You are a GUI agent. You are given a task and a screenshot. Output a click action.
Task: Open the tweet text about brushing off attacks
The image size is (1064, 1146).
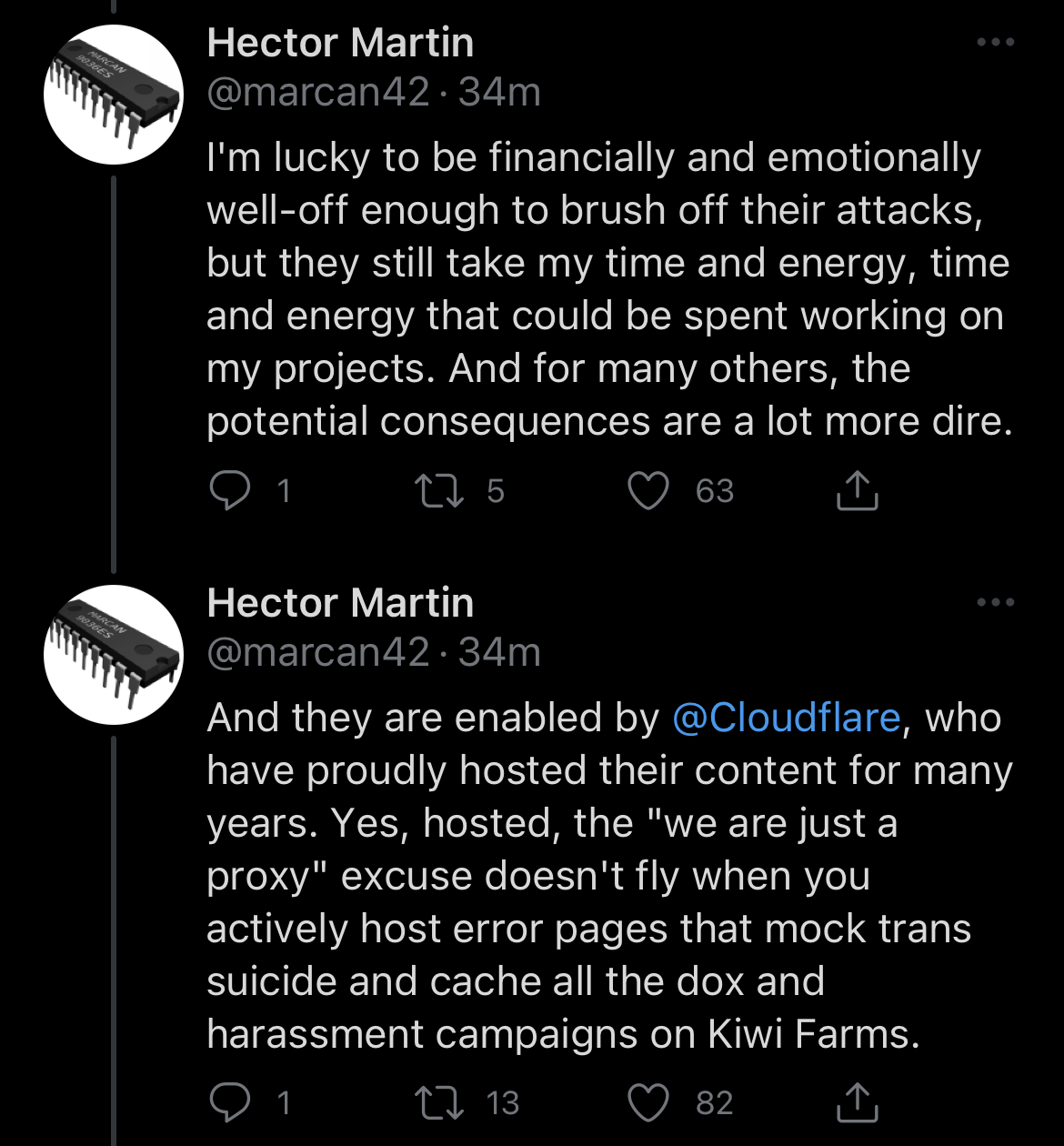pos(609,289)
